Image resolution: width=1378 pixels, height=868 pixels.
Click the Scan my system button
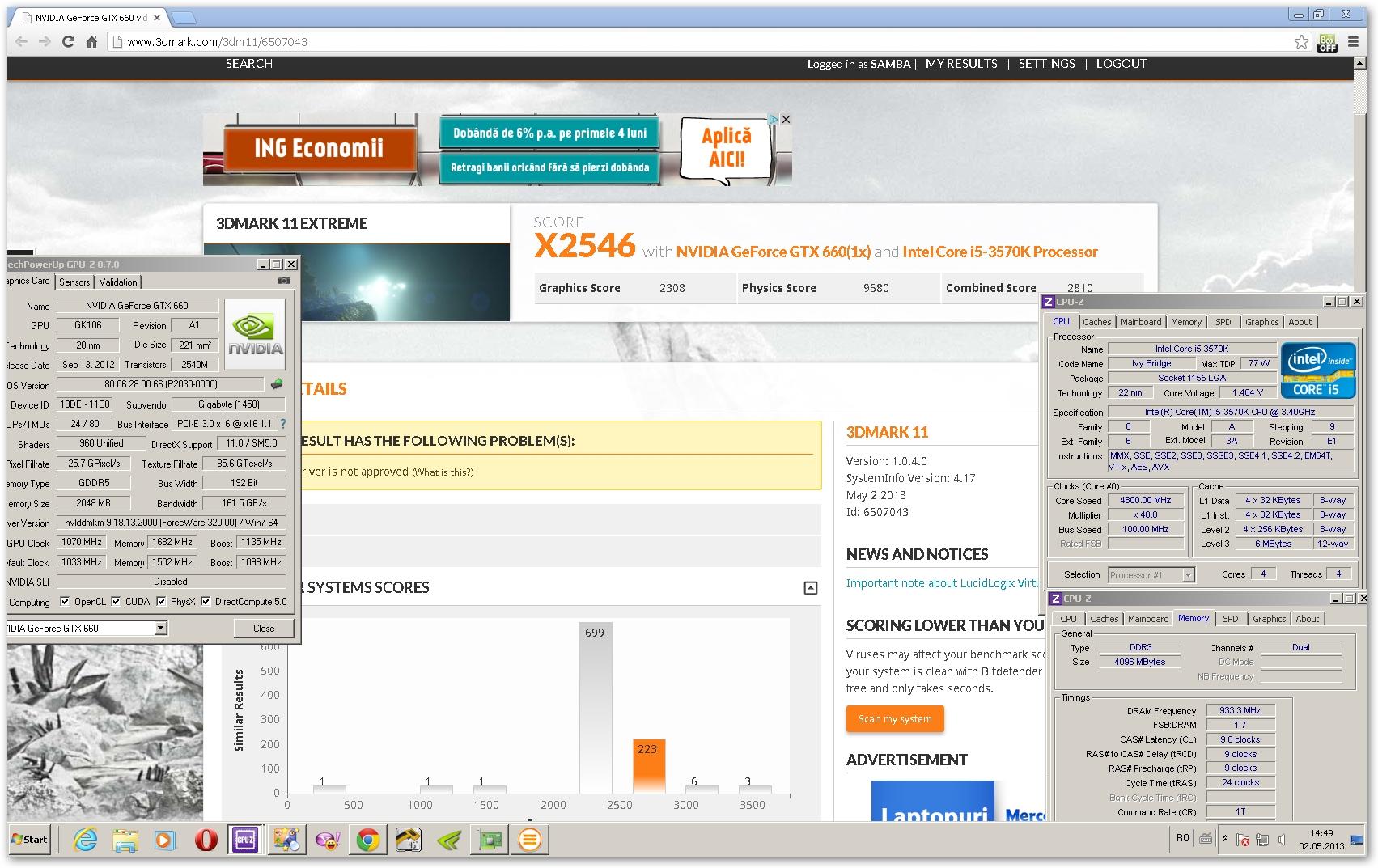tap(895, 718)
